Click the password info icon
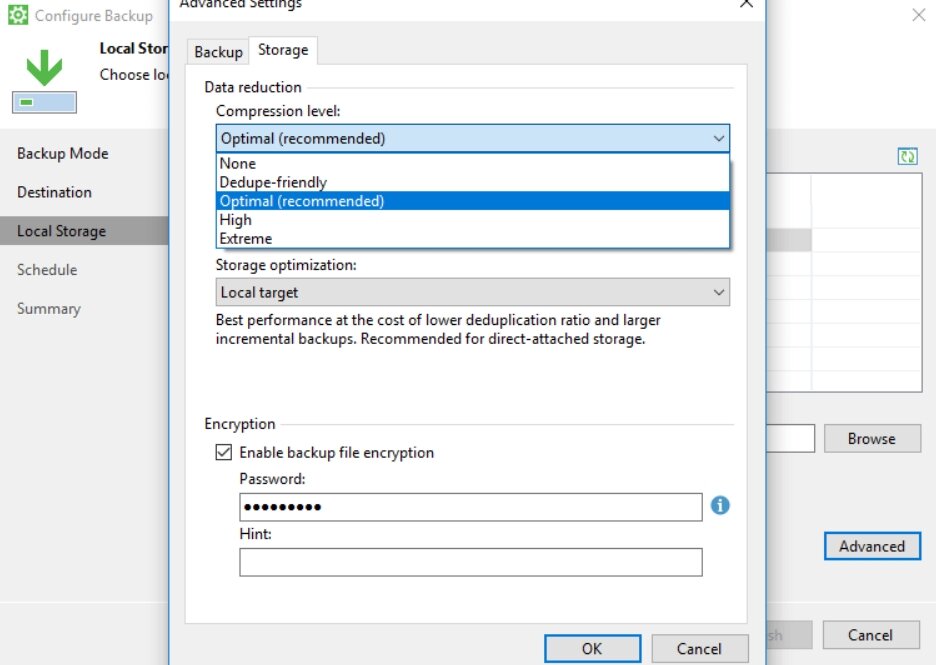This screenshot has height=665, width=936. click(720, 506)
